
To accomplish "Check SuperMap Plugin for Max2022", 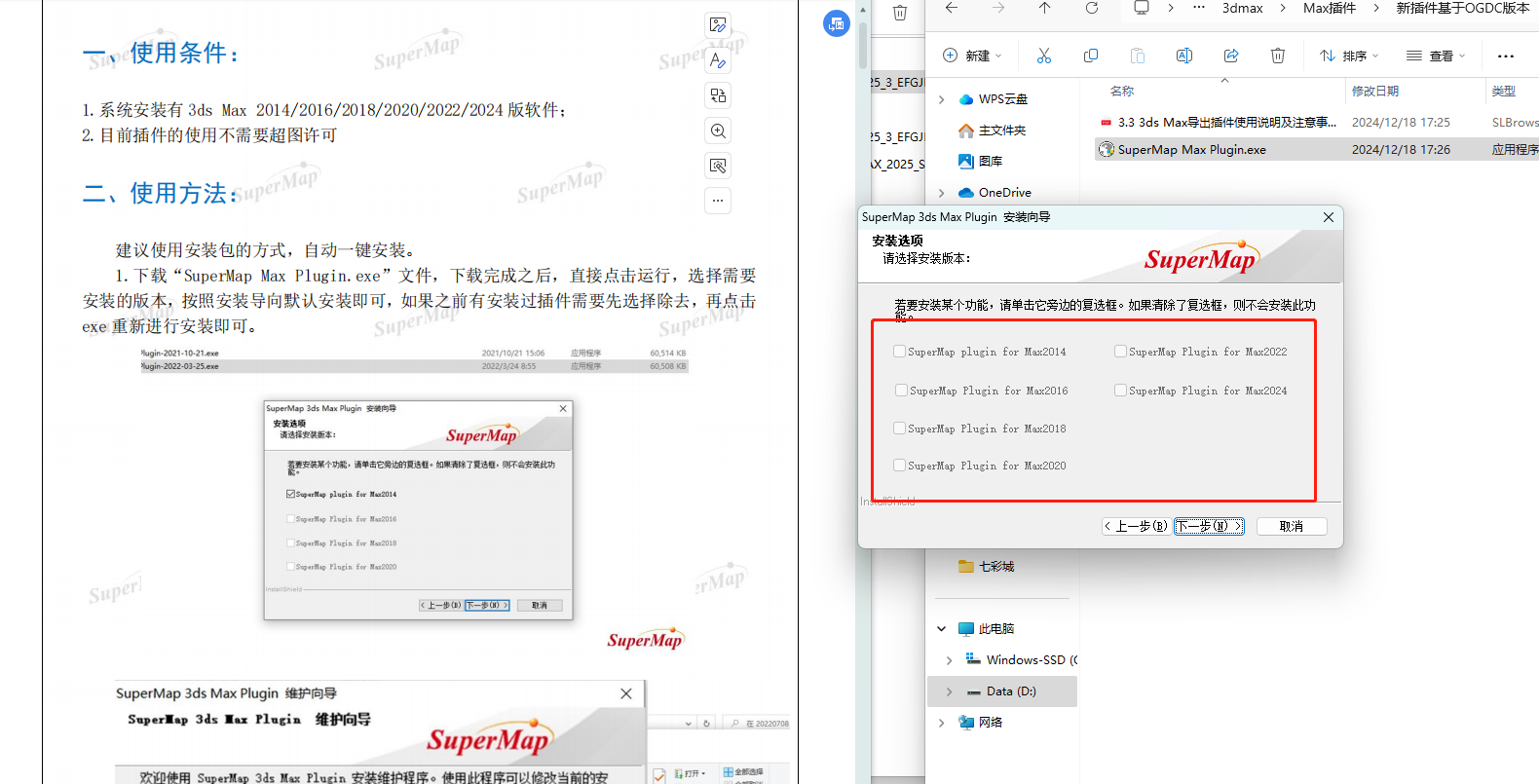I will (1121, 352).
